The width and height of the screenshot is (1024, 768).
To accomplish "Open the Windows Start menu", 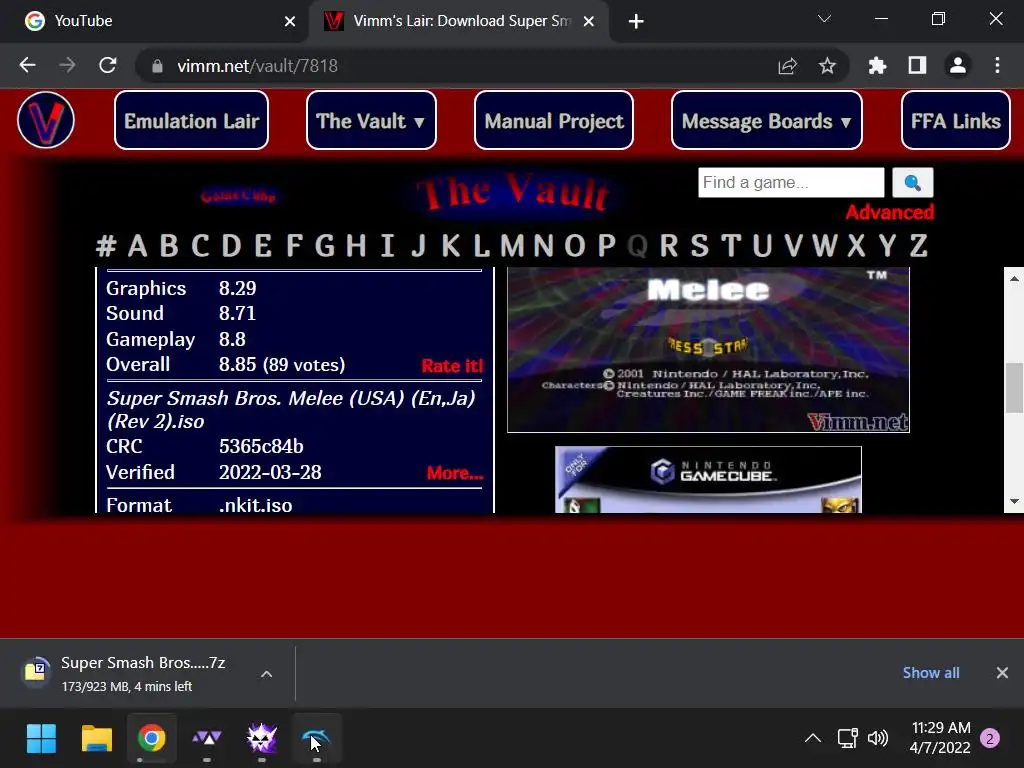I will (41, 739).
